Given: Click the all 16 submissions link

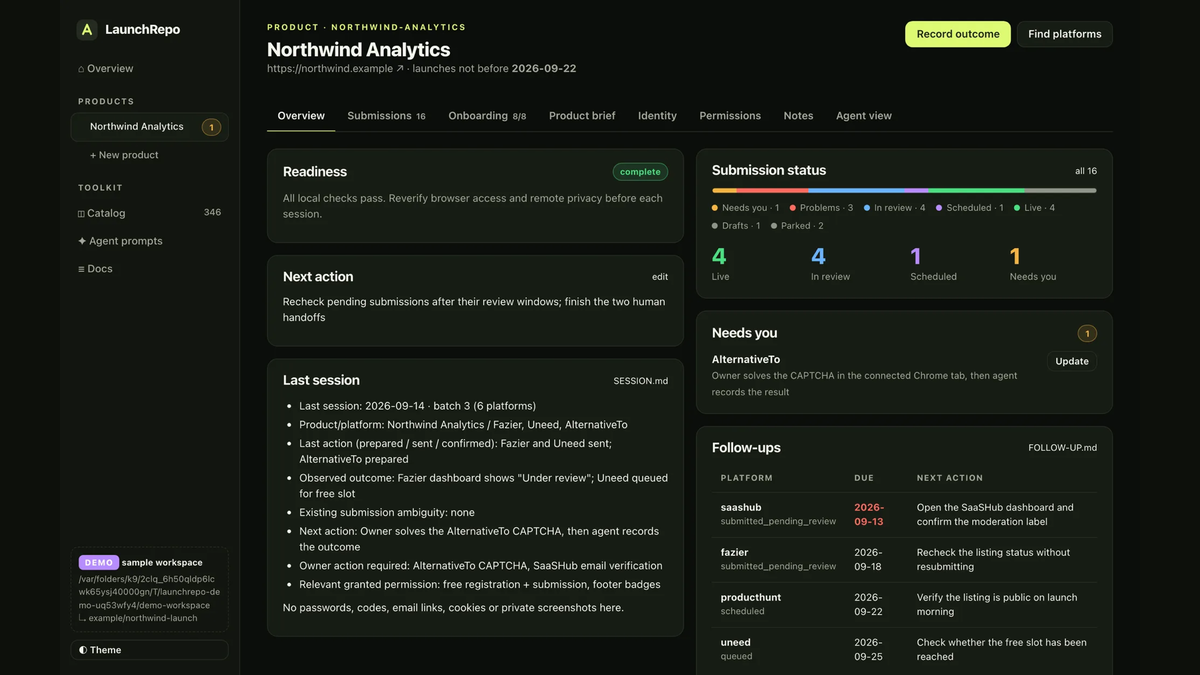Looking at the screenshot, I should (1086, 171).
